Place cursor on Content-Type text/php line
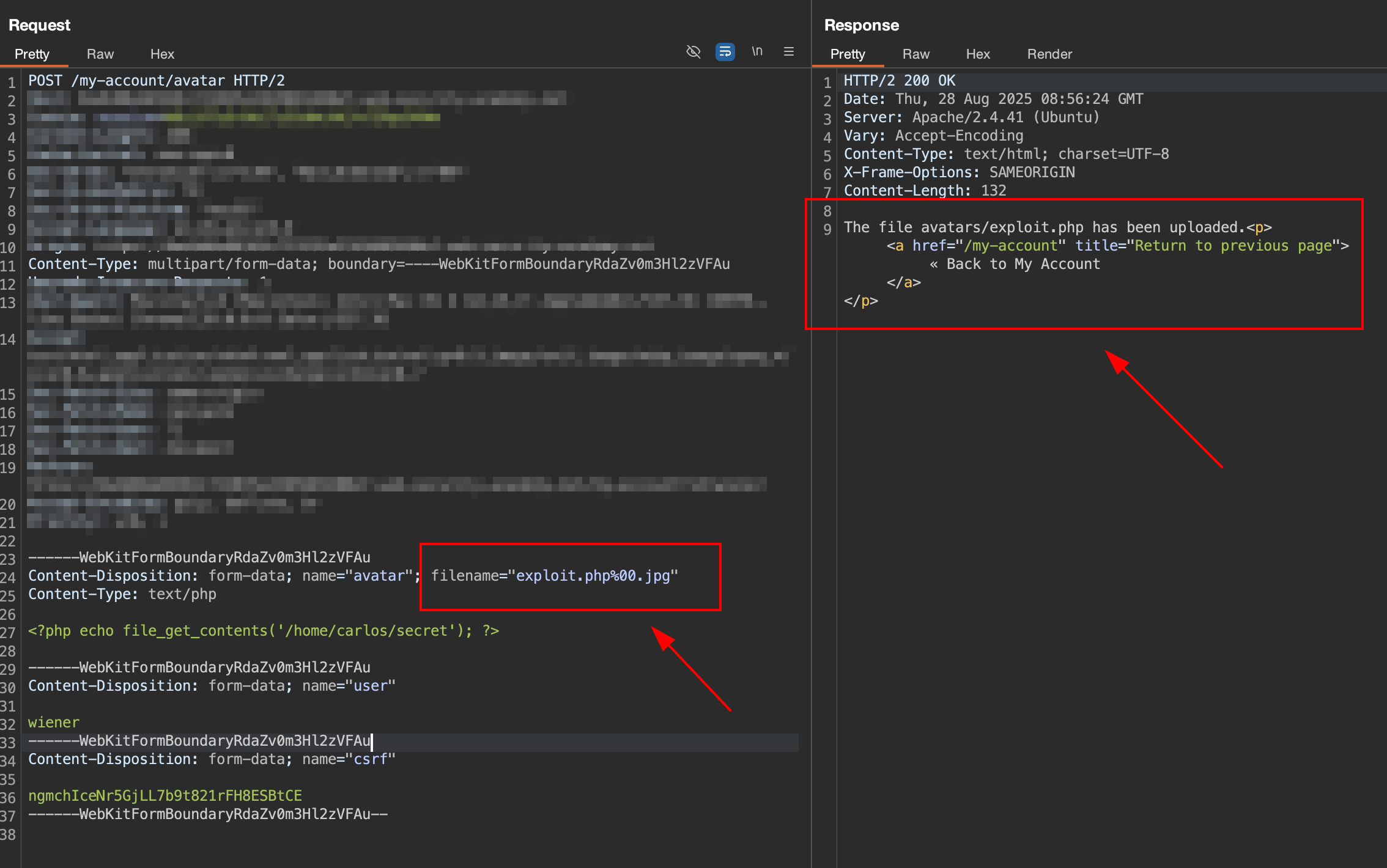The width and height of the screenshot is (1387, 868). tap(122, 594)
